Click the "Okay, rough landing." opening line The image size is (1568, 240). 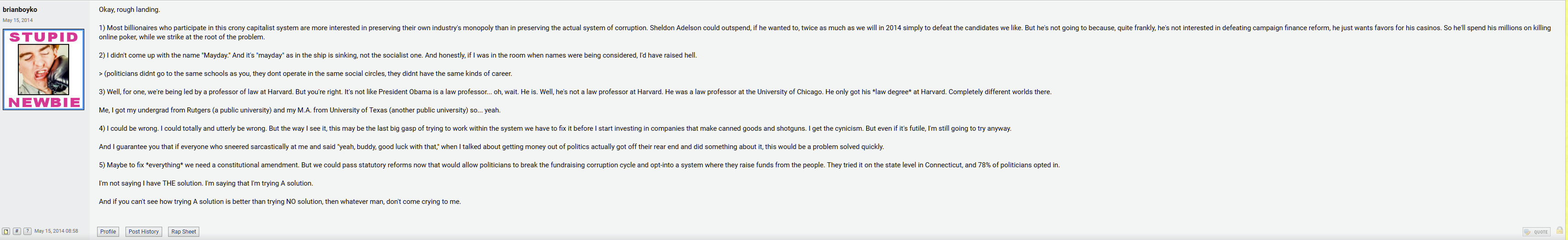pos(130,10)
